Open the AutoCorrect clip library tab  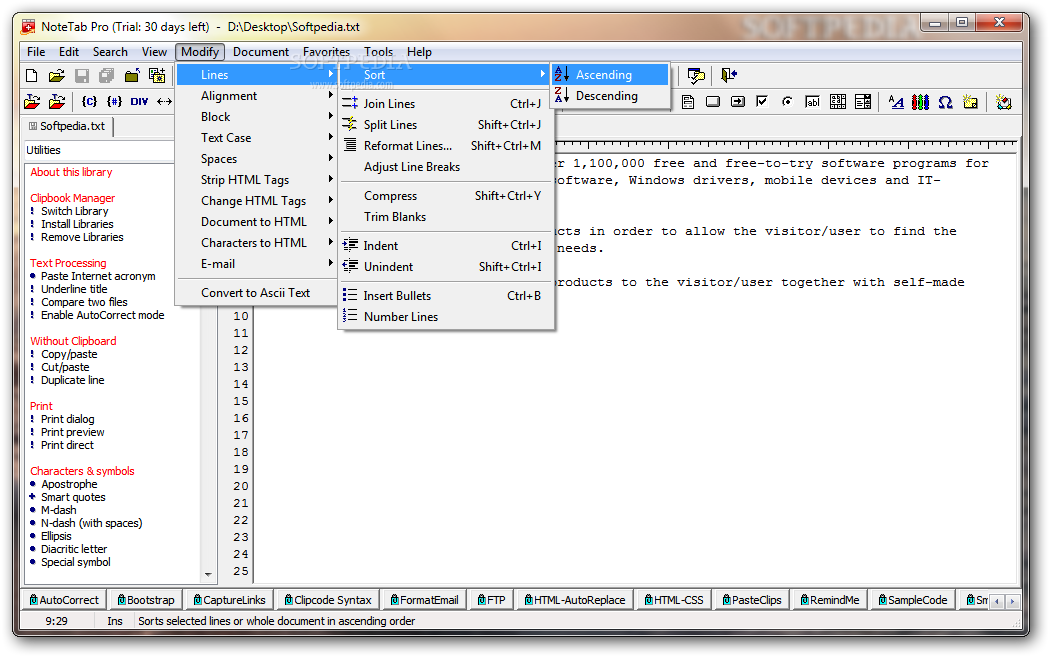64,600
